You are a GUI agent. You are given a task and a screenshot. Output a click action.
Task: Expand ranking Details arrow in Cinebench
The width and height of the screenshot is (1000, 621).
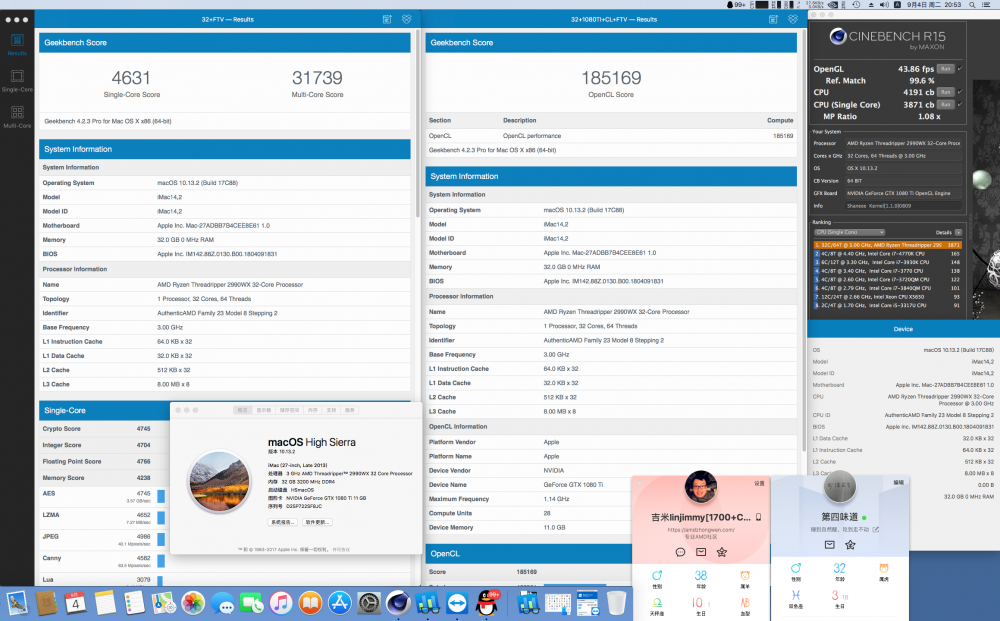[x=958, y=232]
